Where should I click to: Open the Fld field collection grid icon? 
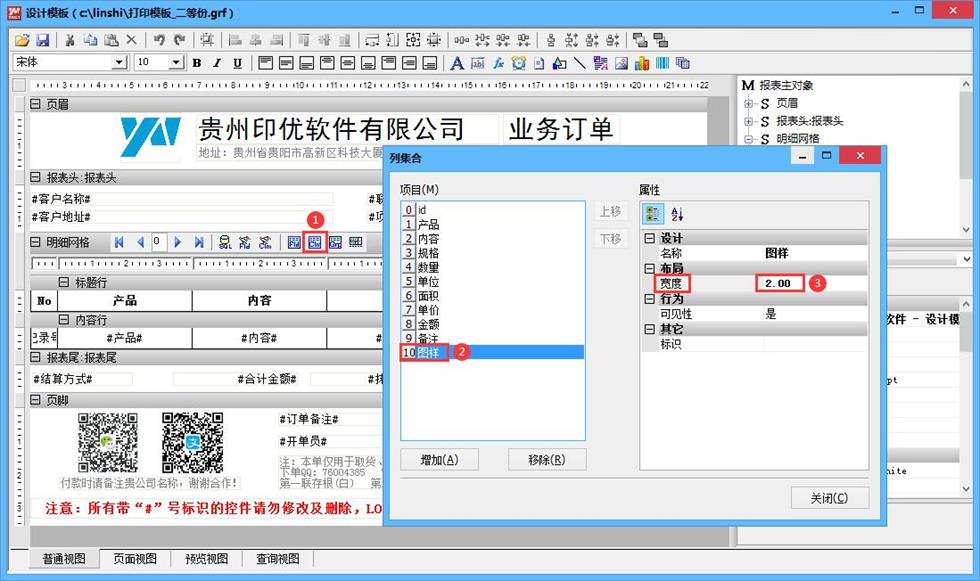coord(294,242)
